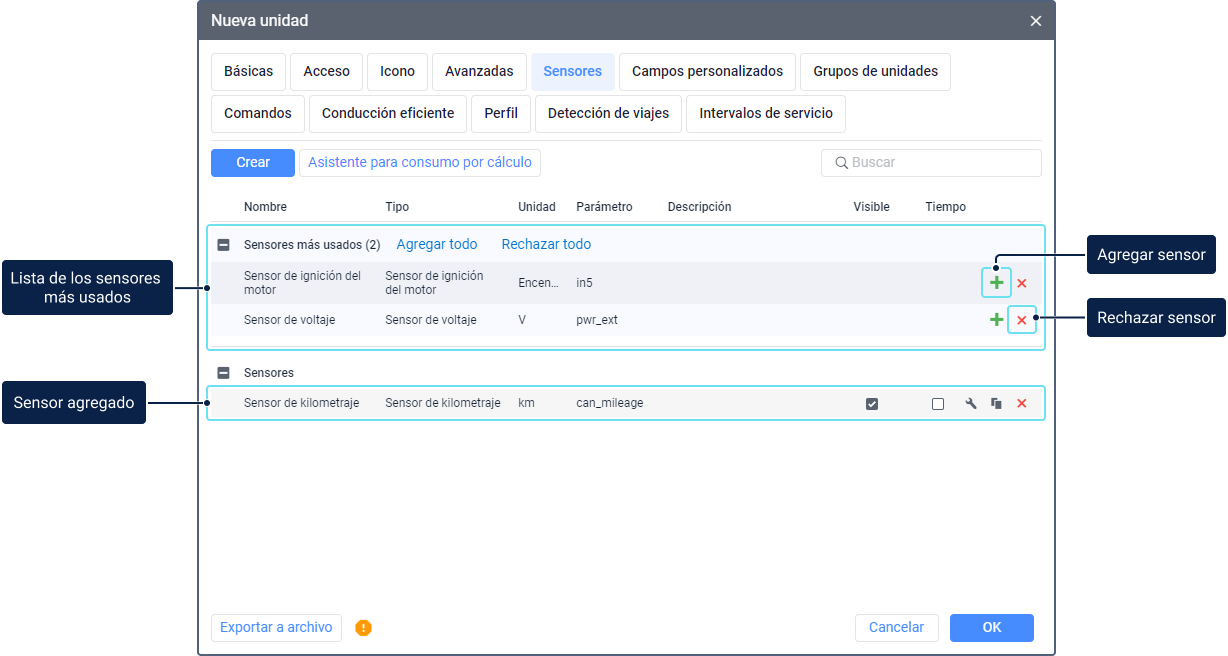Viewport: 1228px width, 656px height.
Task: Reject the Sensor de ignición del motor suggestion
Action: pyautogui.click(x=1022, y=283)
